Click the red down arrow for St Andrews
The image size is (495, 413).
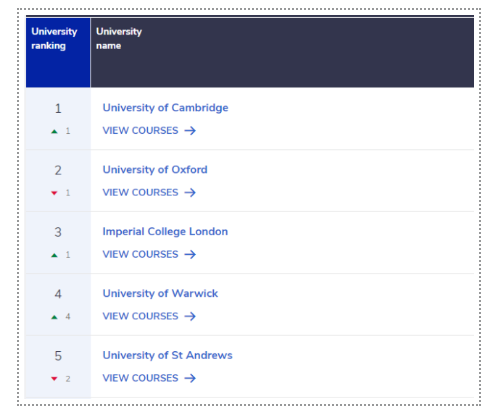pyautogui.click(x=54, y=379)
